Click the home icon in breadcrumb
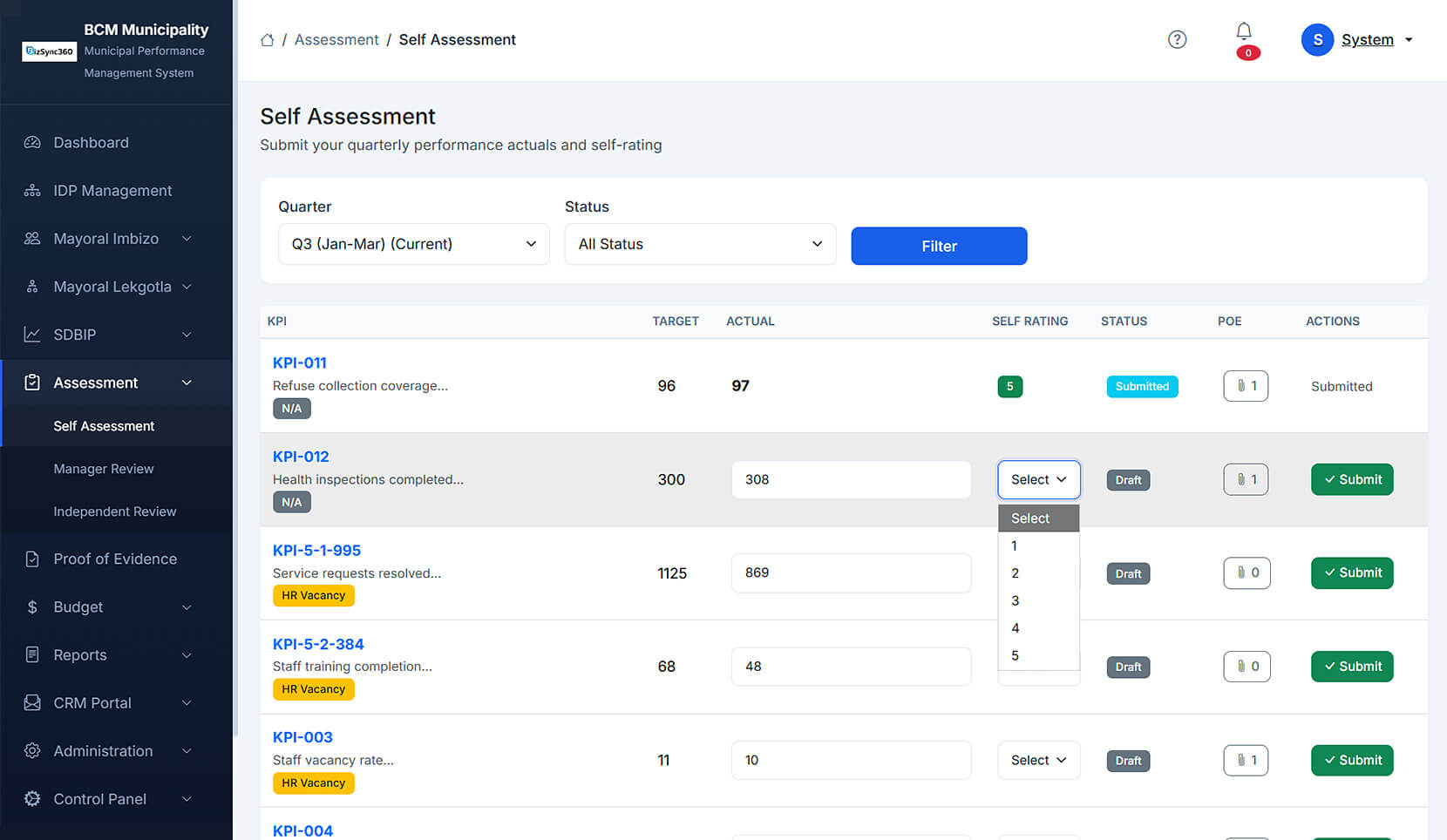The width and height of the screenshot is (1447, 840). [268, 40]
